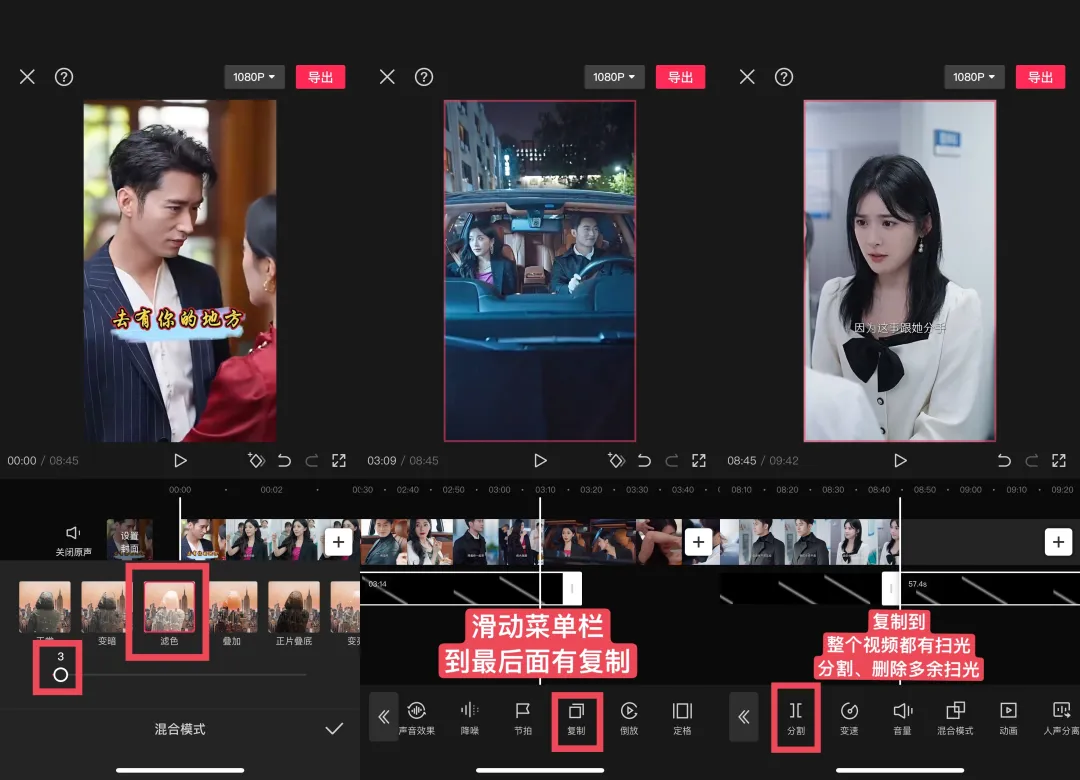Tap 声音效果 in the middle screen toolbar

417,718
